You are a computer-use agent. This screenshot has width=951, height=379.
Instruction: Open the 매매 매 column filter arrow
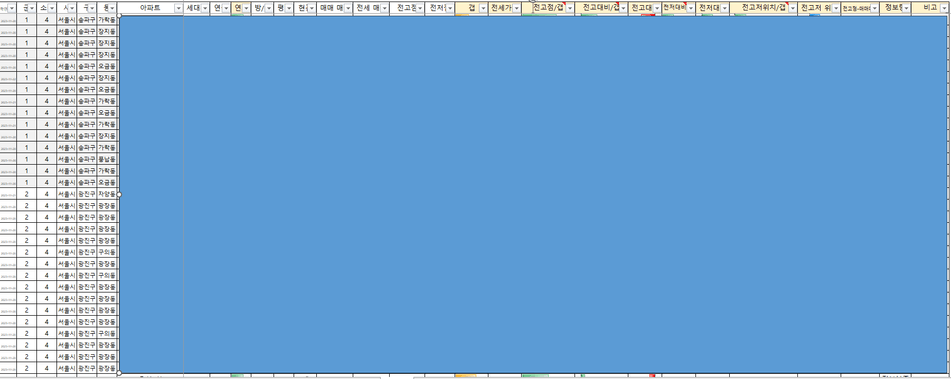(348, 8)
